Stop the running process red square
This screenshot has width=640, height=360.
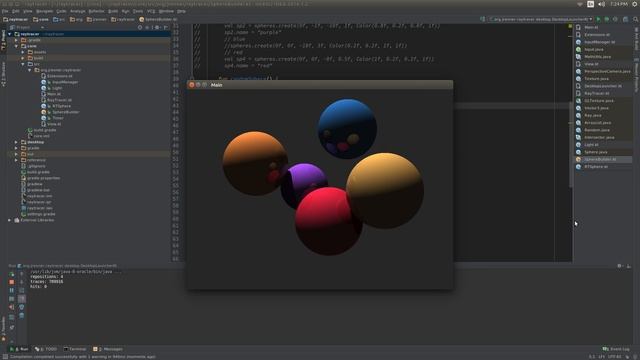(x=11, y=282)
